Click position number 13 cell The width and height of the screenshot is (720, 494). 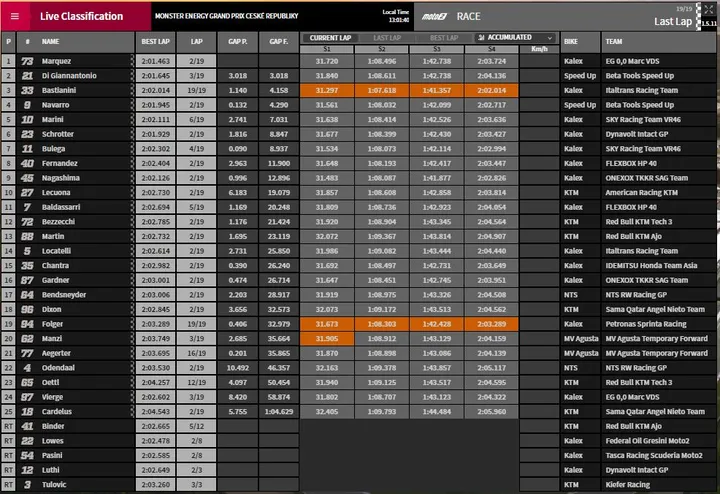8,236
